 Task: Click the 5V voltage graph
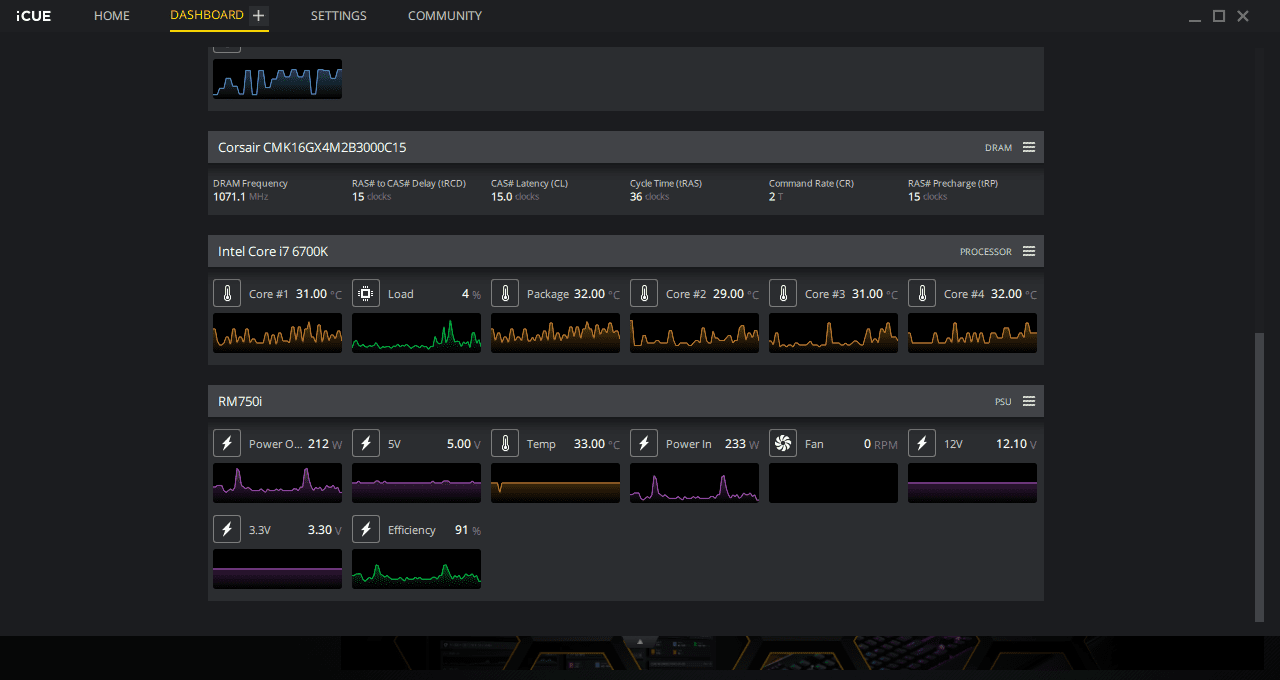416,483
